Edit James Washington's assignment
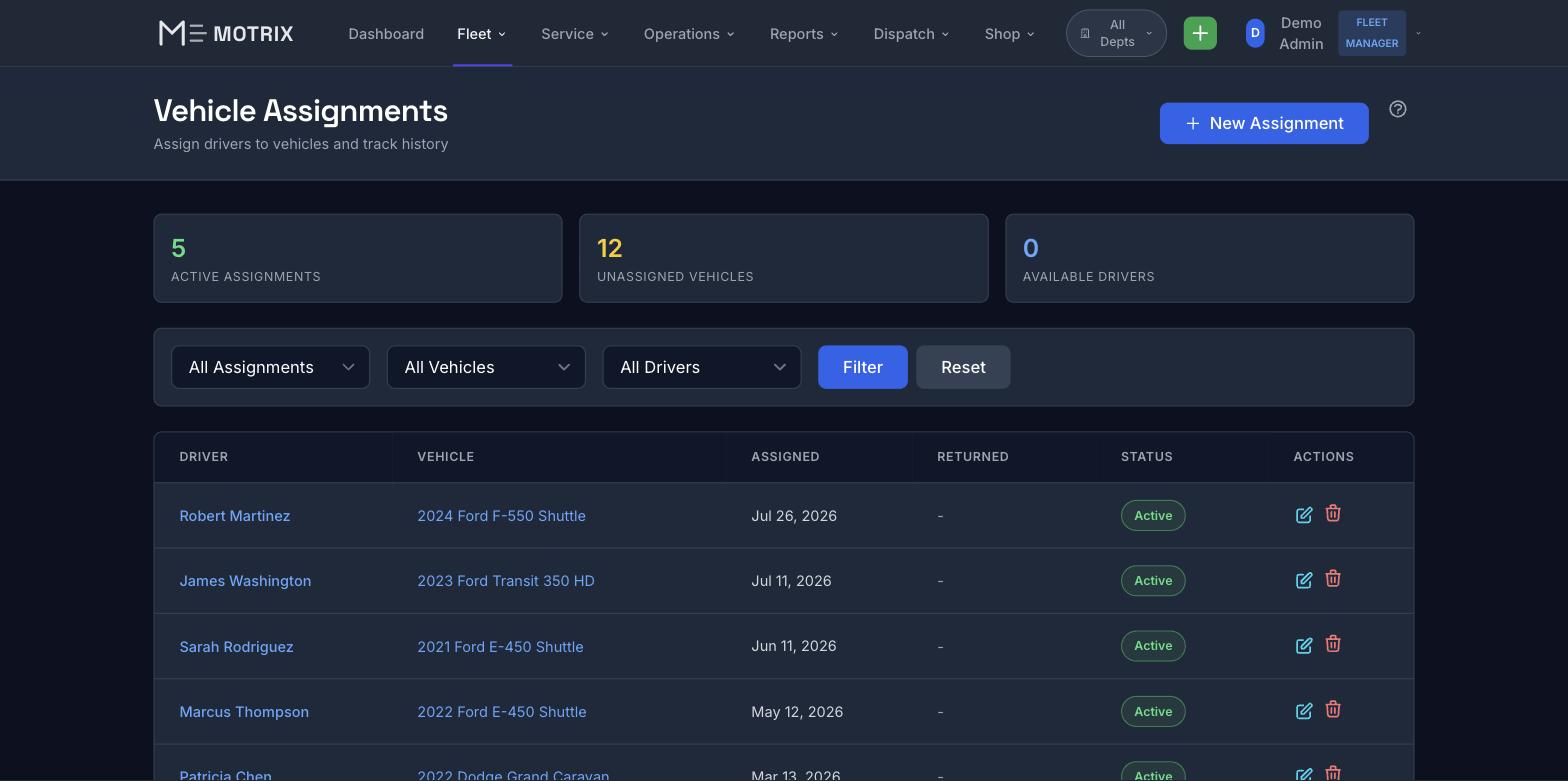The width and height of the screenshot is (1568, 781). [1304, 580]
